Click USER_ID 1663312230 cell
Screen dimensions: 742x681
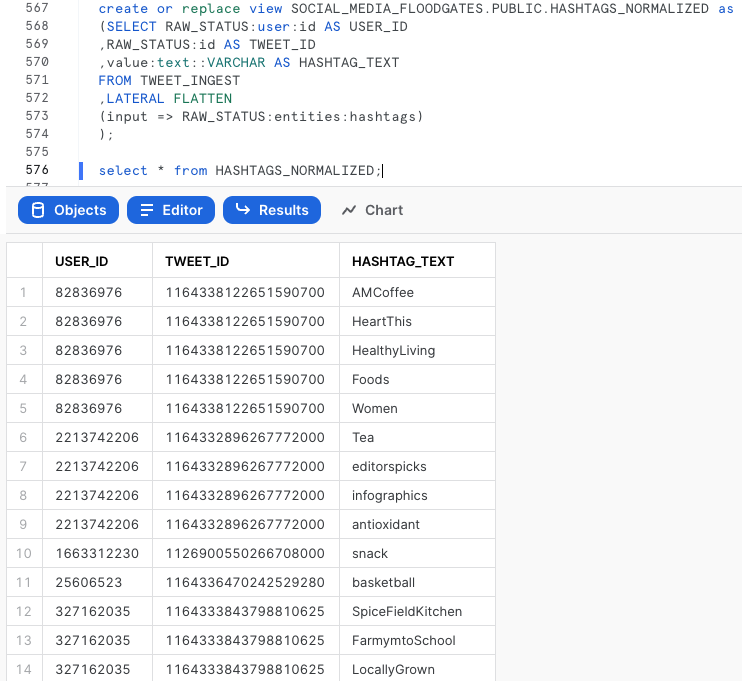tap(97, 553)
